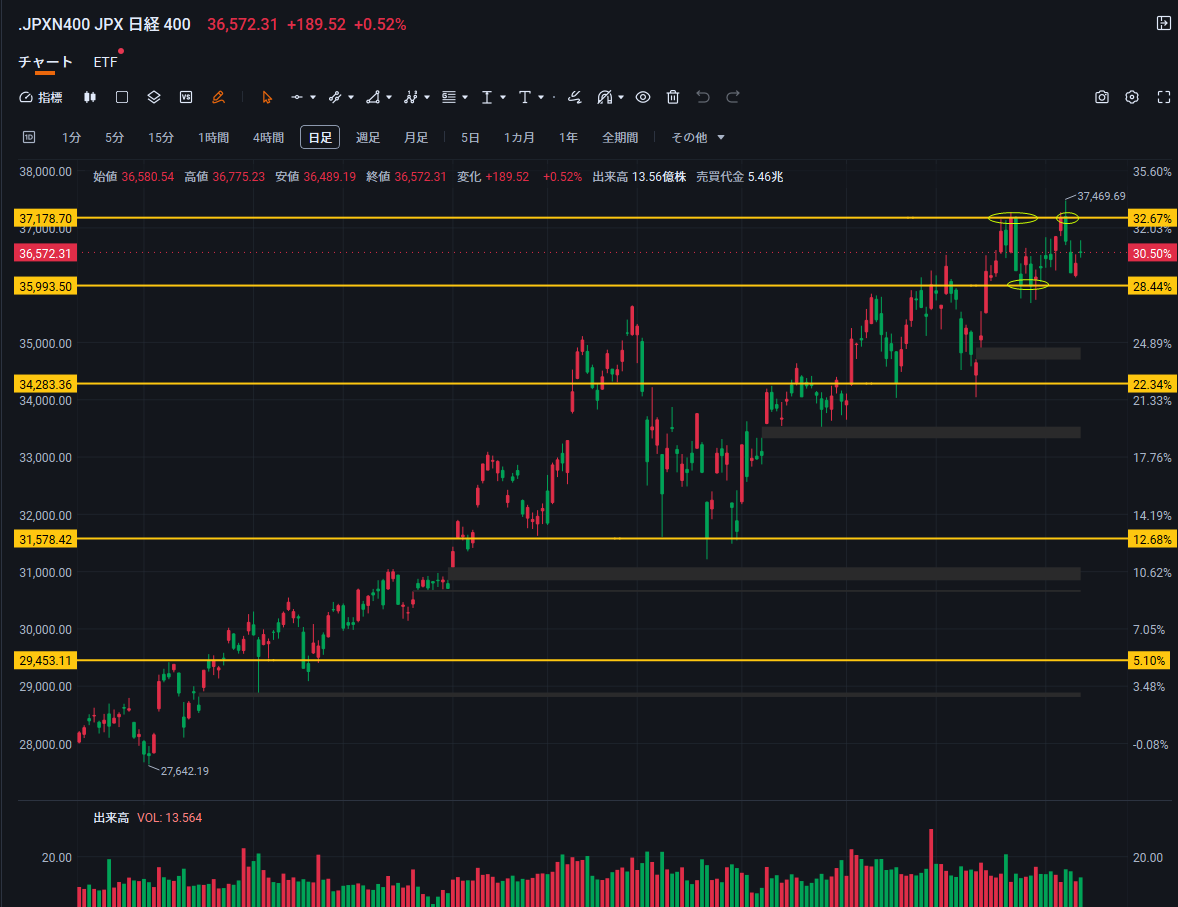This screenshot has height=907, width=1178.
Task: Select the orange cursor pointer tool
Action: point(267,97)
